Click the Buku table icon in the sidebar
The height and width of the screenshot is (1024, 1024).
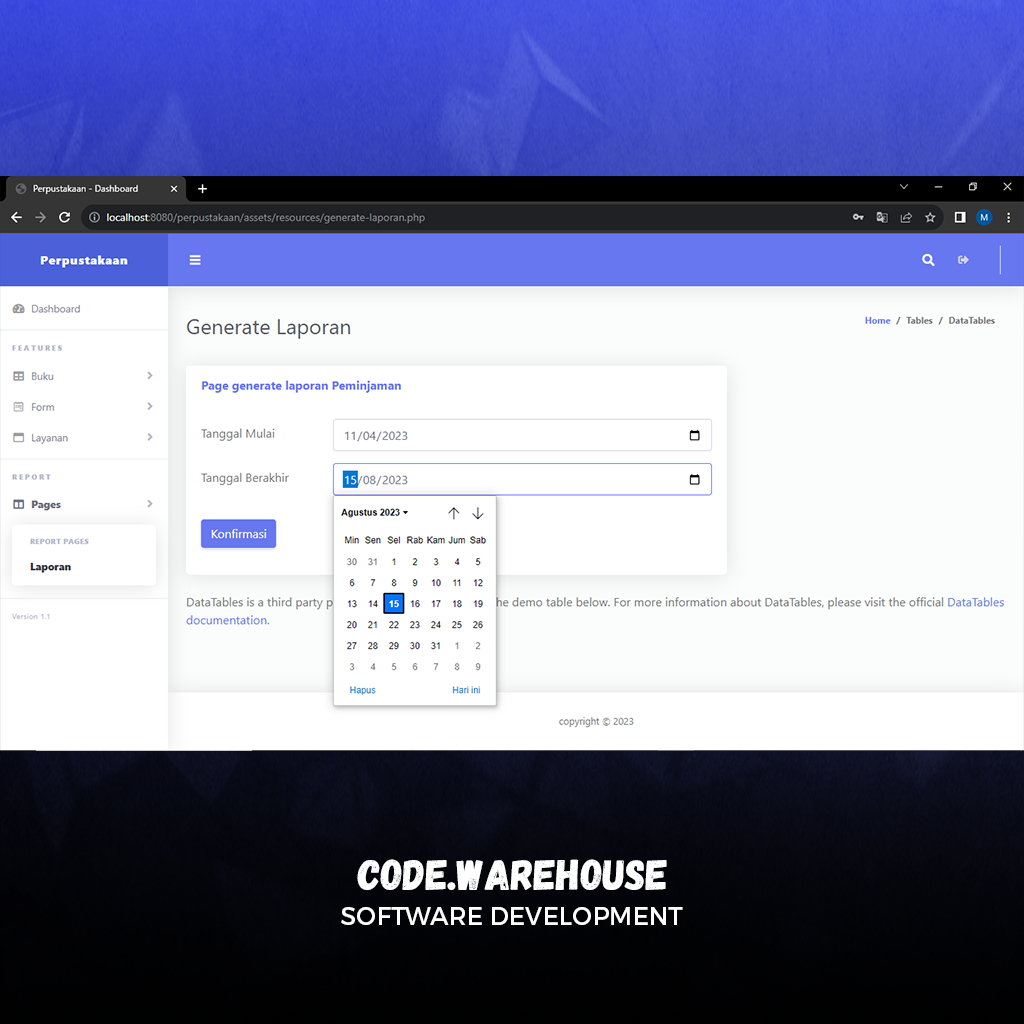(19, 376)
